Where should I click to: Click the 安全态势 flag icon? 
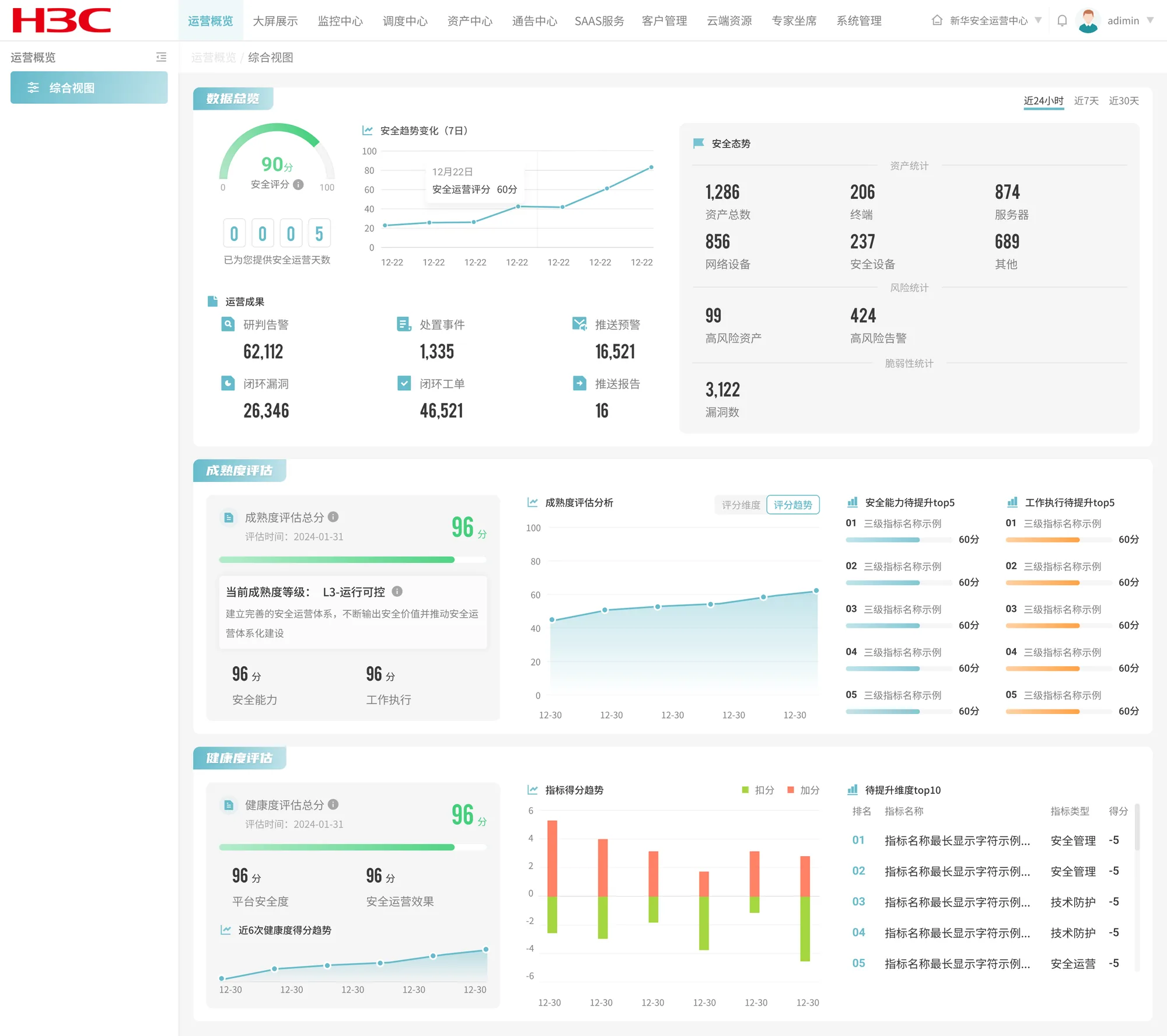coord(698,143)
